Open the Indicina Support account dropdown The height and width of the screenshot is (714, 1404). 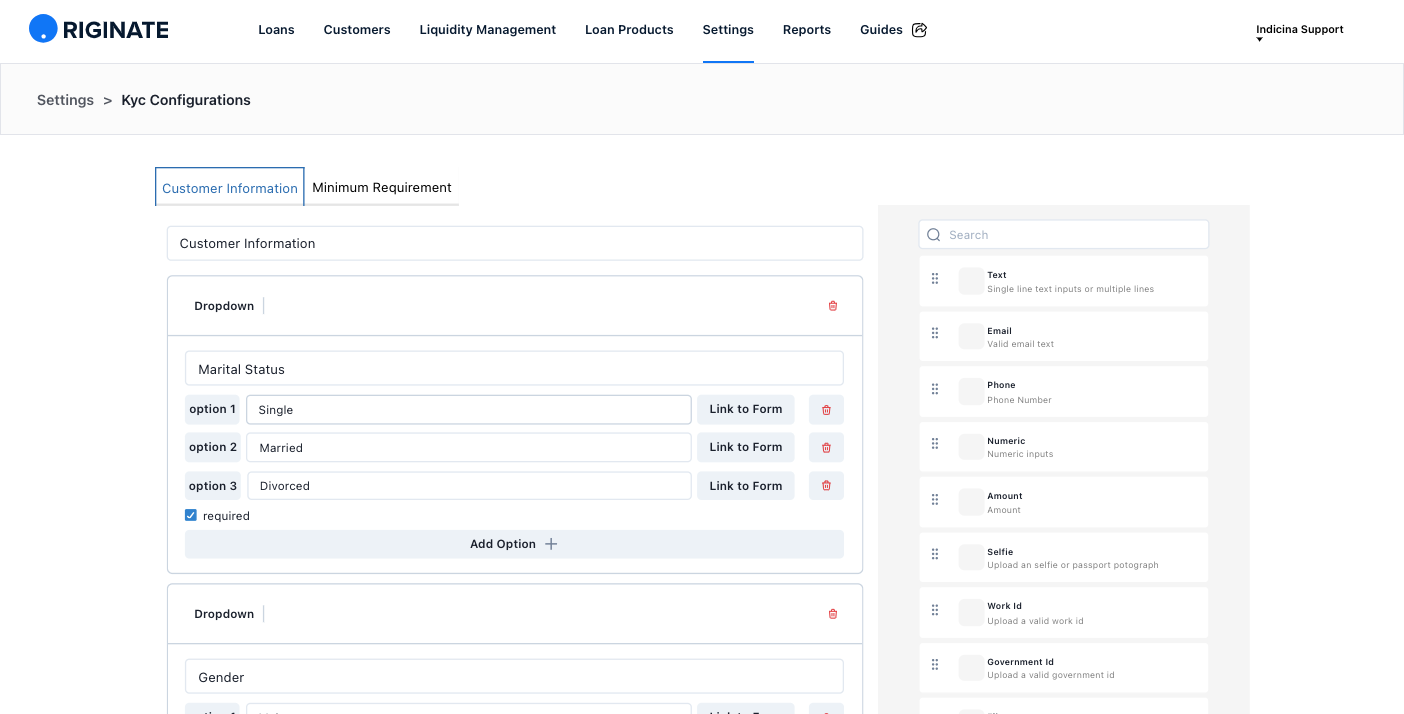click(1299, 32)
